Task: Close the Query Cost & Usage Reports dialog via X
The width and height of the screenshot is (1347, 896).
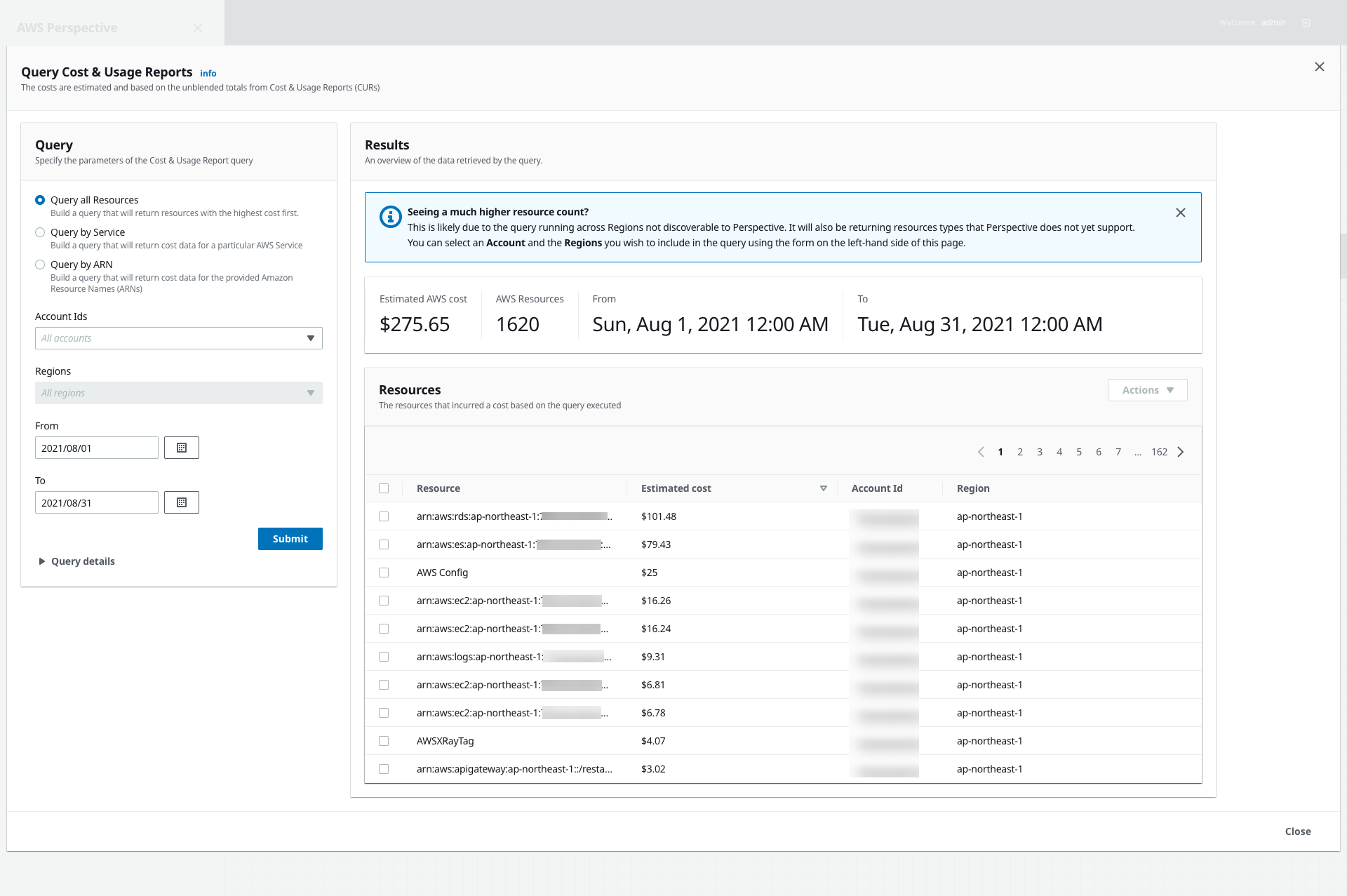Action: [x=1320, y=67]
